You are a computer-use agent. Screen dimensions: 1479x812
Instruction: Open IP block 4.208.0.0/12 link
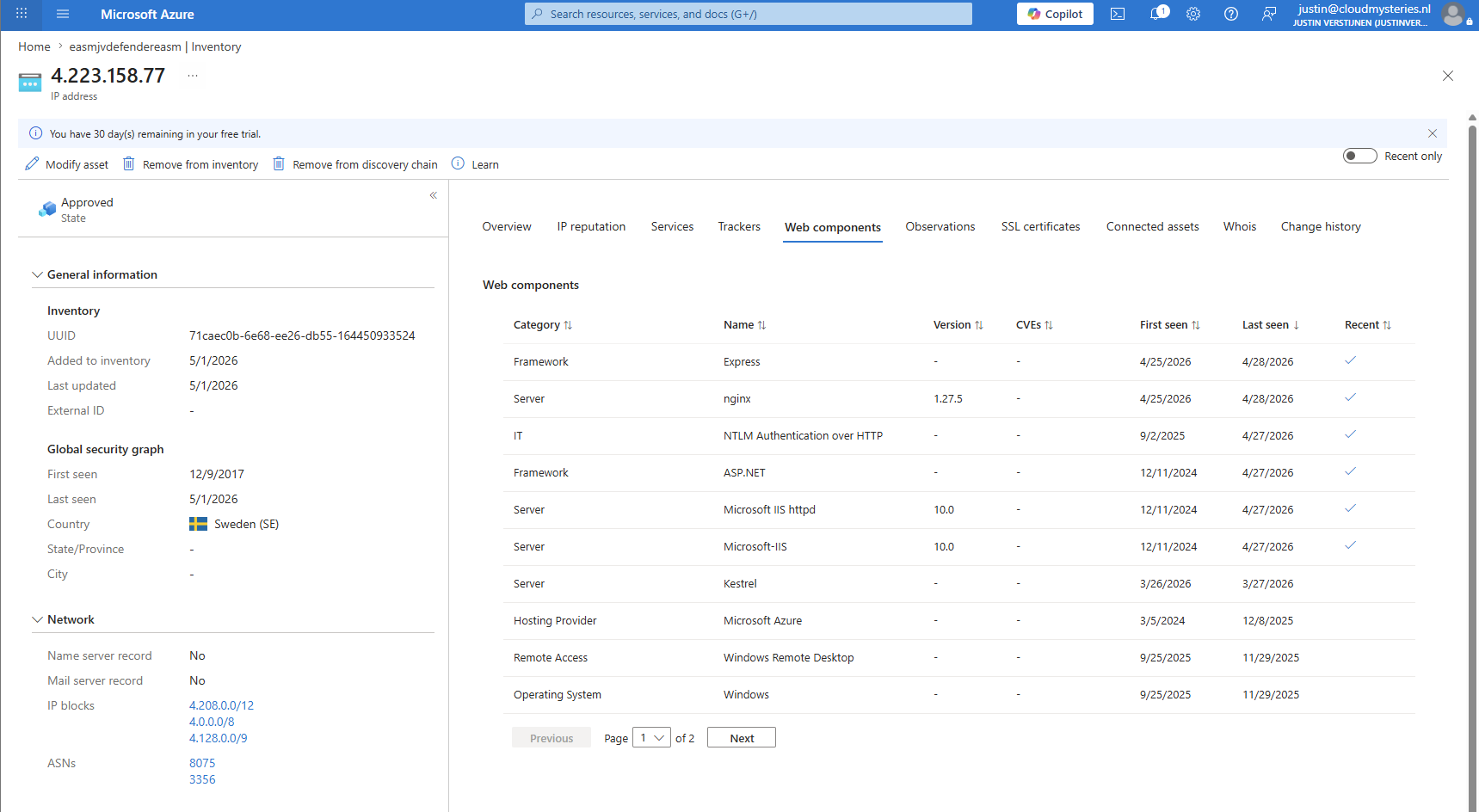(221, 705)
